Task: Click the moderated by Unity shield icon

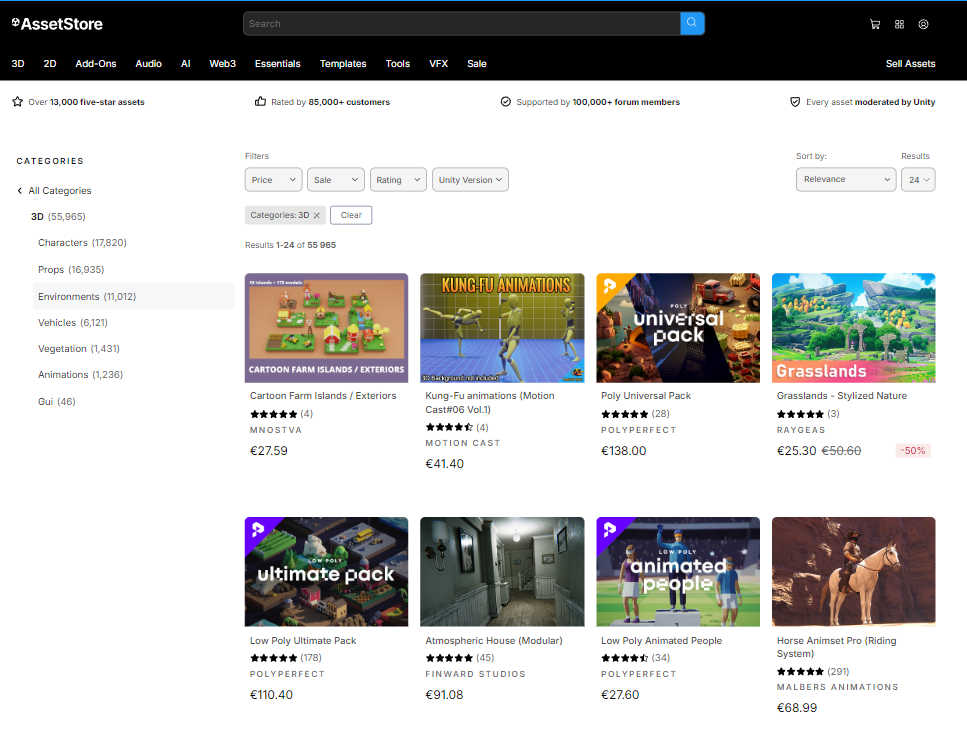Action: pyautogui.click(x=795, y=102)
